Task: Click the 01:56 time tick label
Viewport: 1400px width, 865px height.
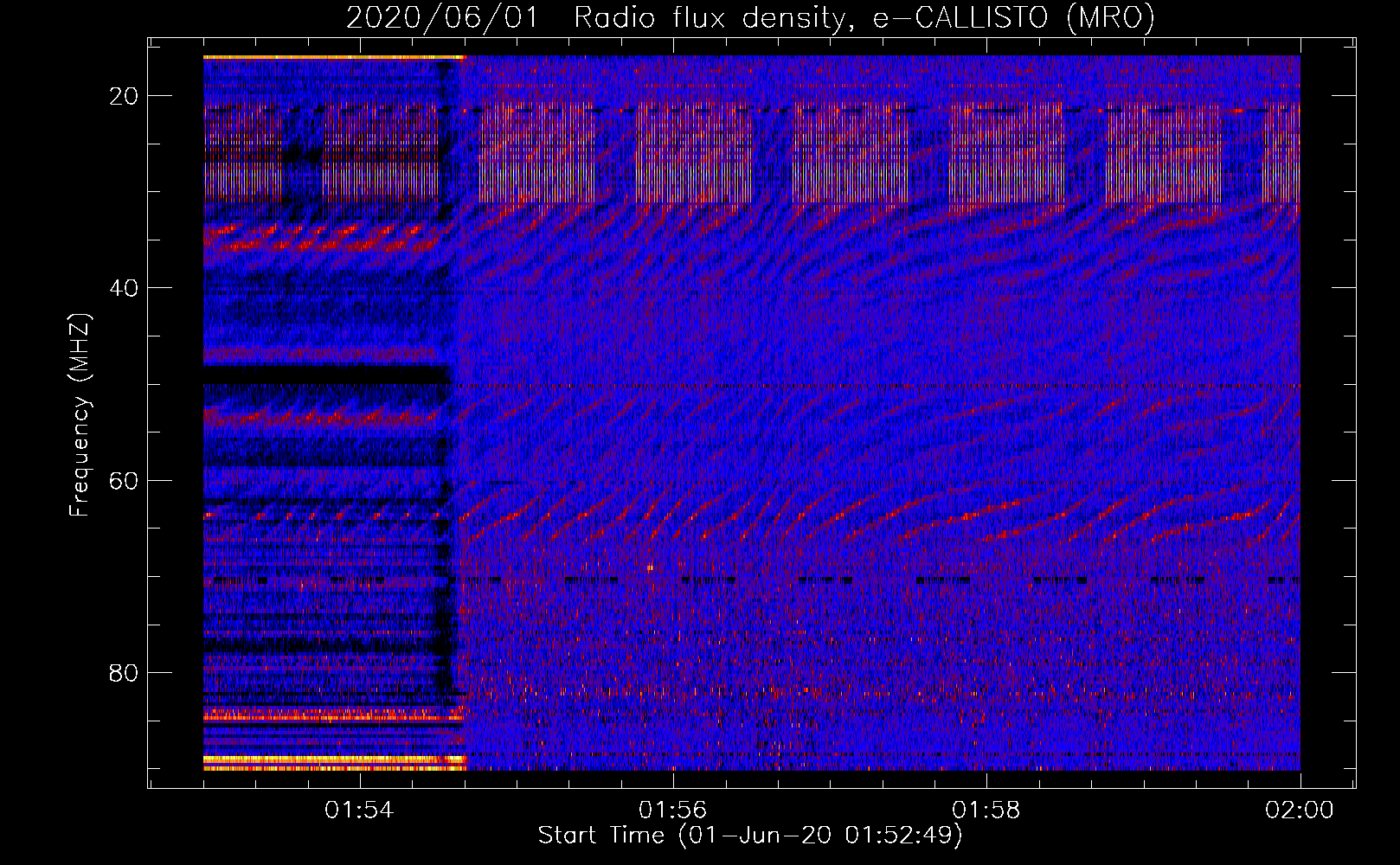Action: pos(672,811)
